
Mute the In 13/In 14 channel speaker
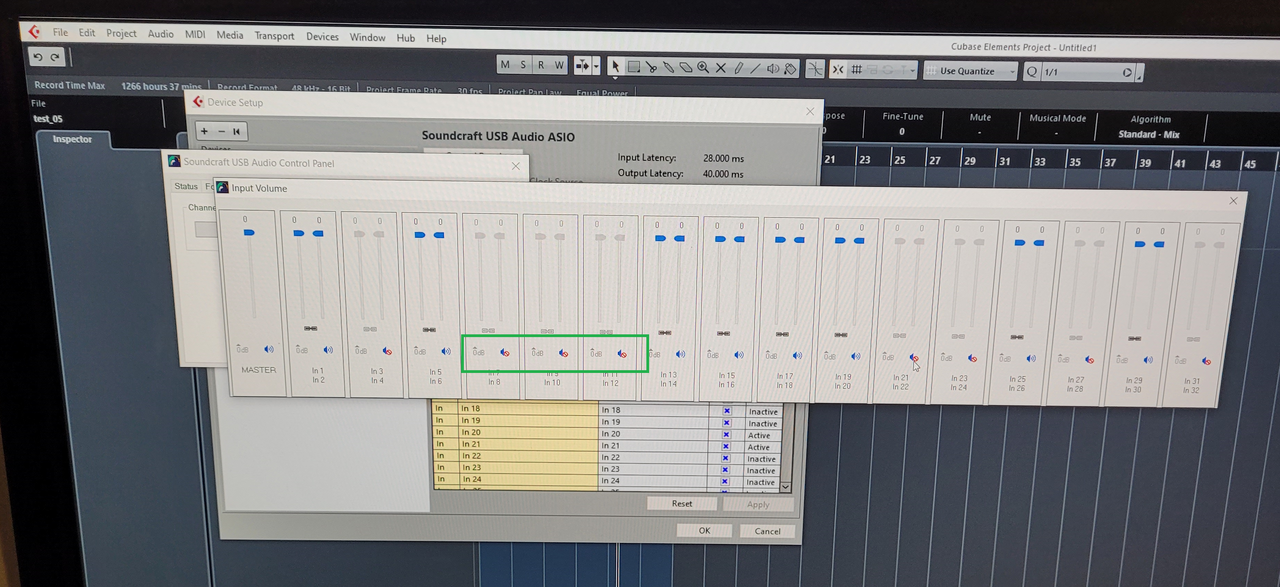click(x=680, y=354)
